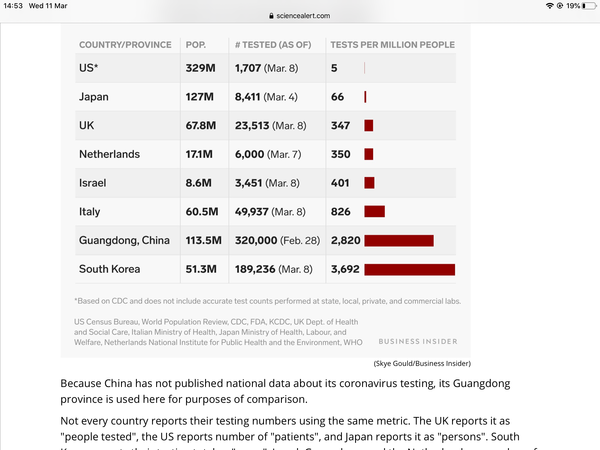Click TESTS PER MILLION PEOPLE header
Viewport: 600px width, 450px height.
[392, 45]
